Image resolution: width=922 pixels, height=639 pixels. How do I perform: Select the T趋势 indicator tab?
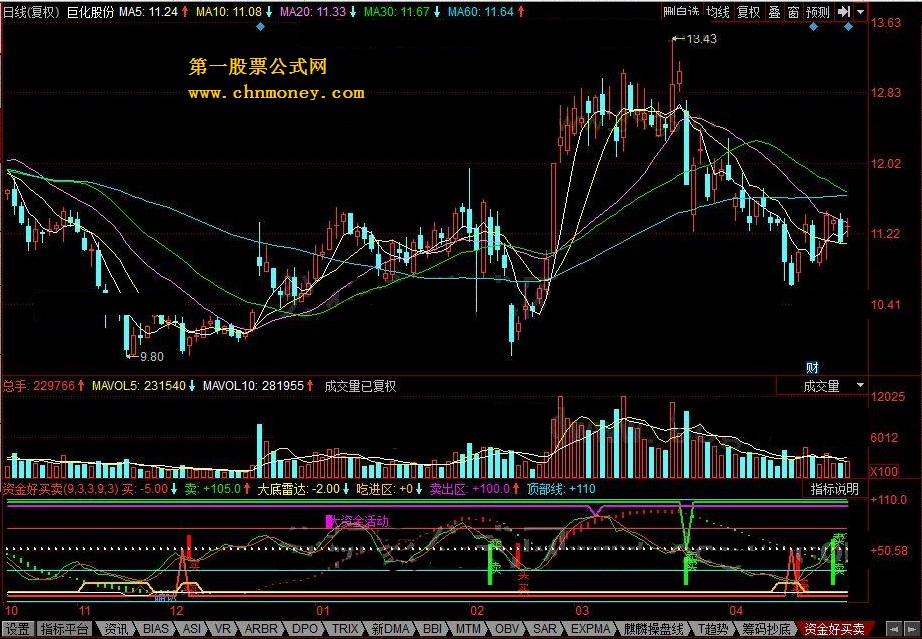pos(712,629)
